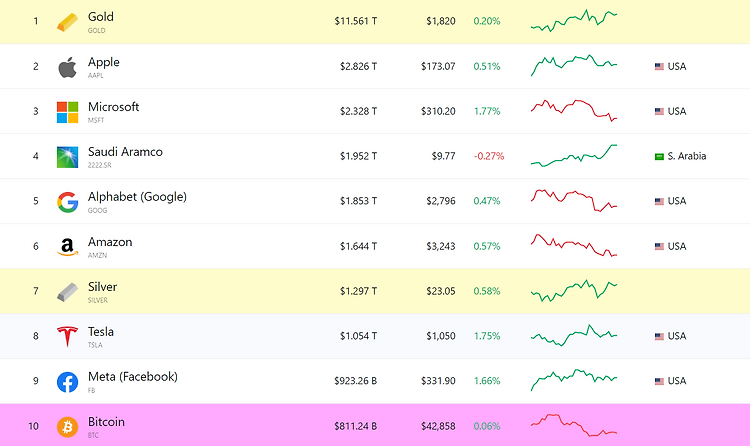The width and height of the screenshot is (750, 446).
Task: Click the USA flag in Apple row
Action: pyautogui.click(x=659, y=67)
